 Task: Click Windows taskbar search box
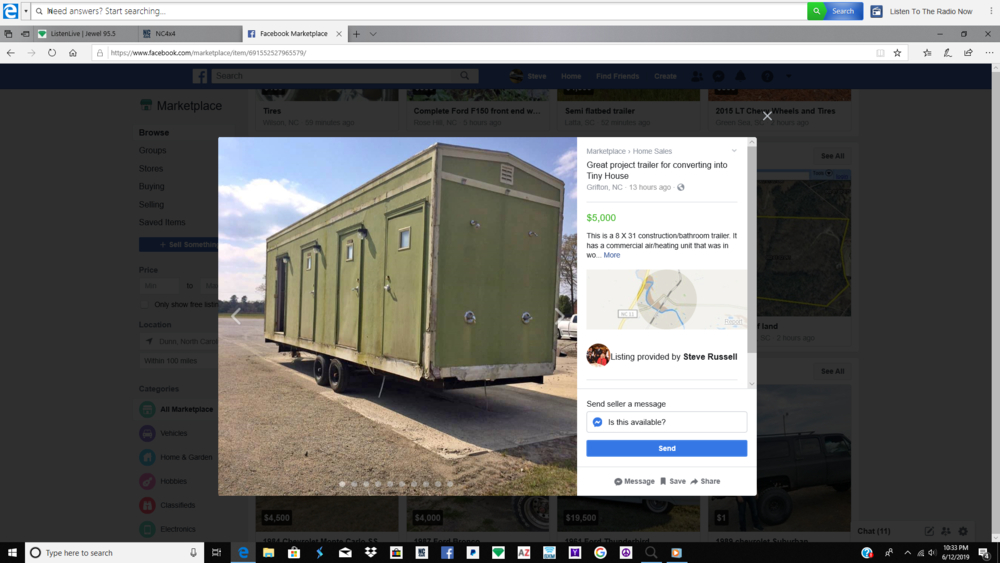click(x=115, y=553)
